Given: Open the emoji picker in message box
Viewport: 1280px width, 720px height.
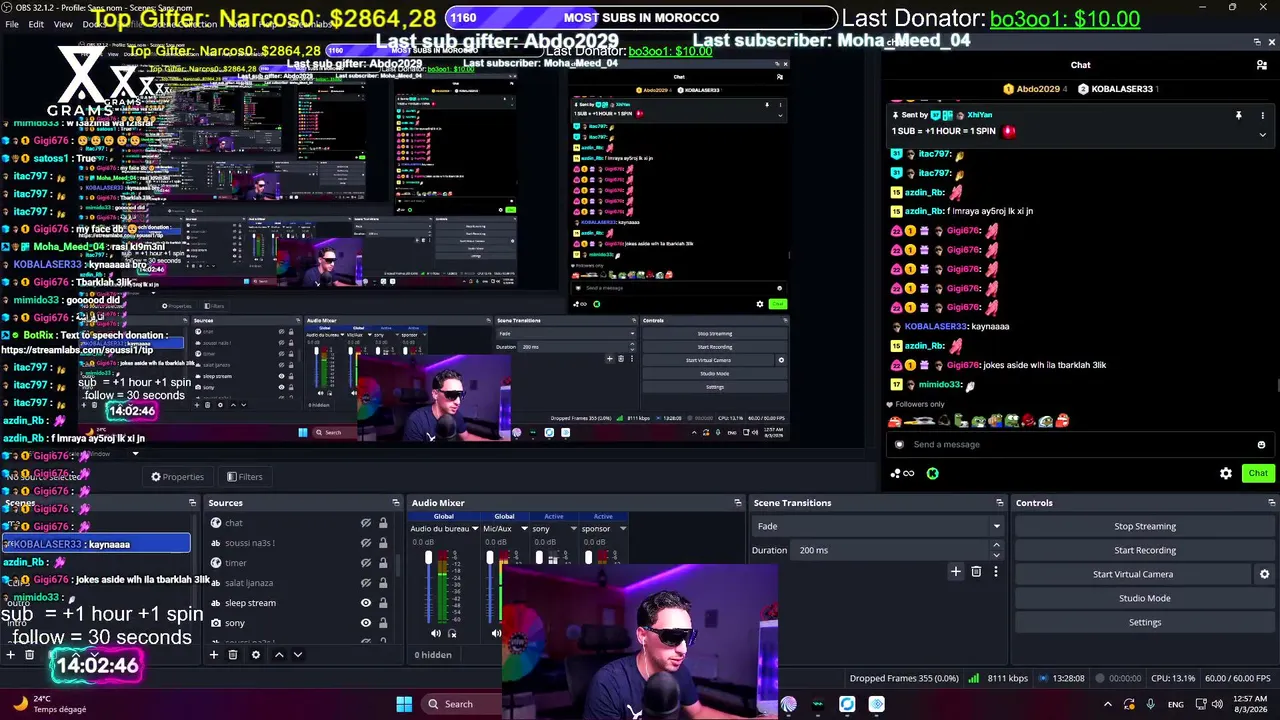Looking at the screenshot, I should (x=1261, y=445).
